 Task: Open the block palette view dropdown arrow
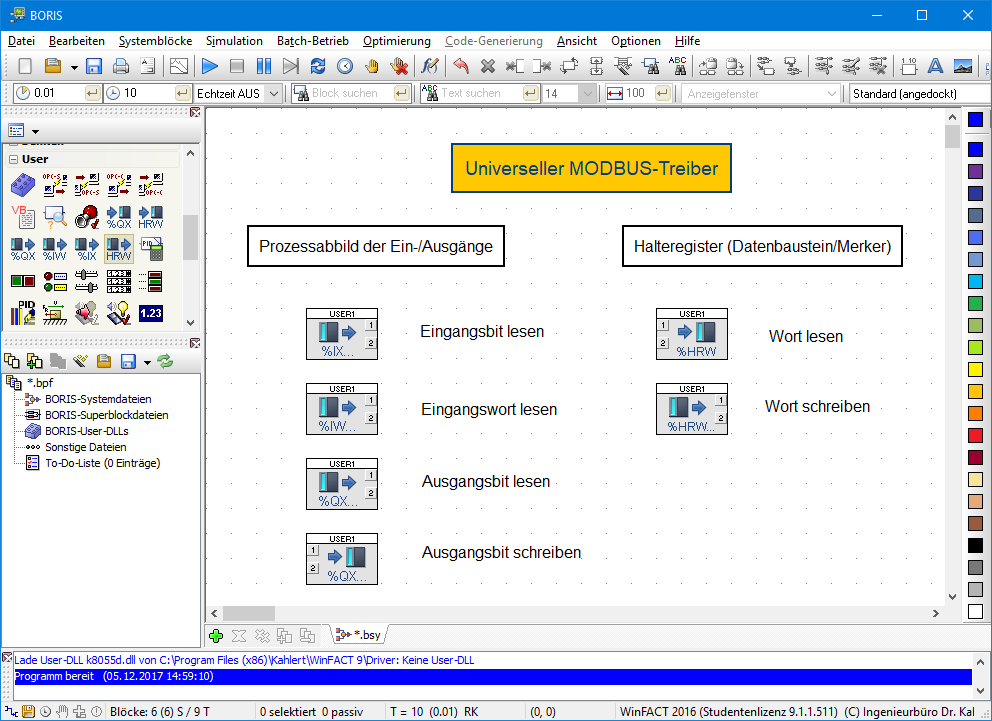tap(35, 132)
